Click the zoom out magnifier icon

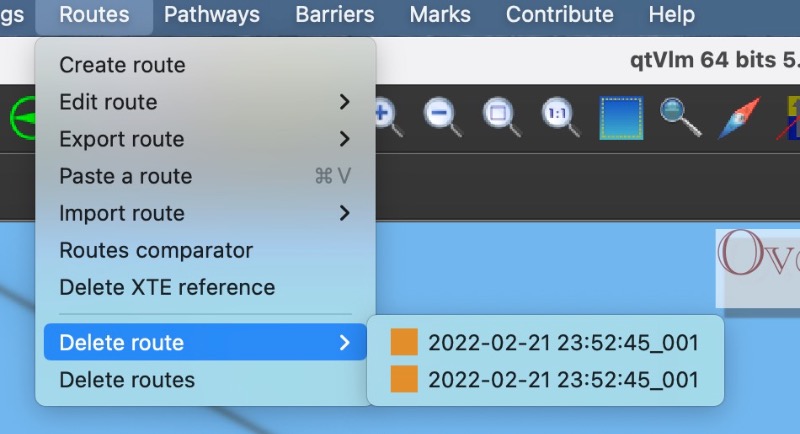443,117
